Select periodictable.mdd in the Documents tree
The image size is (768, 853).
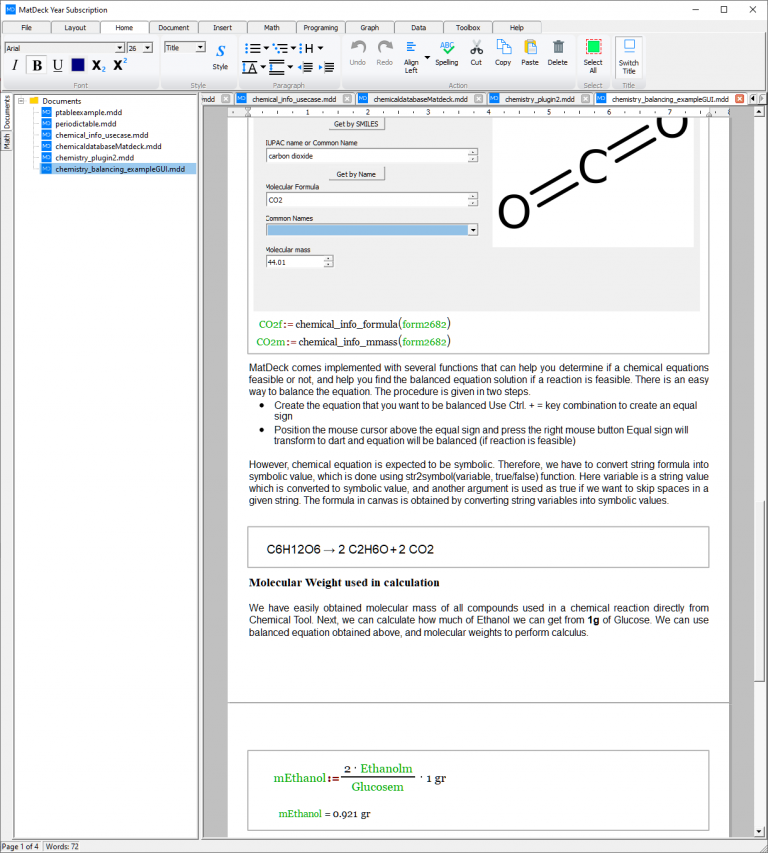[86, 124]
